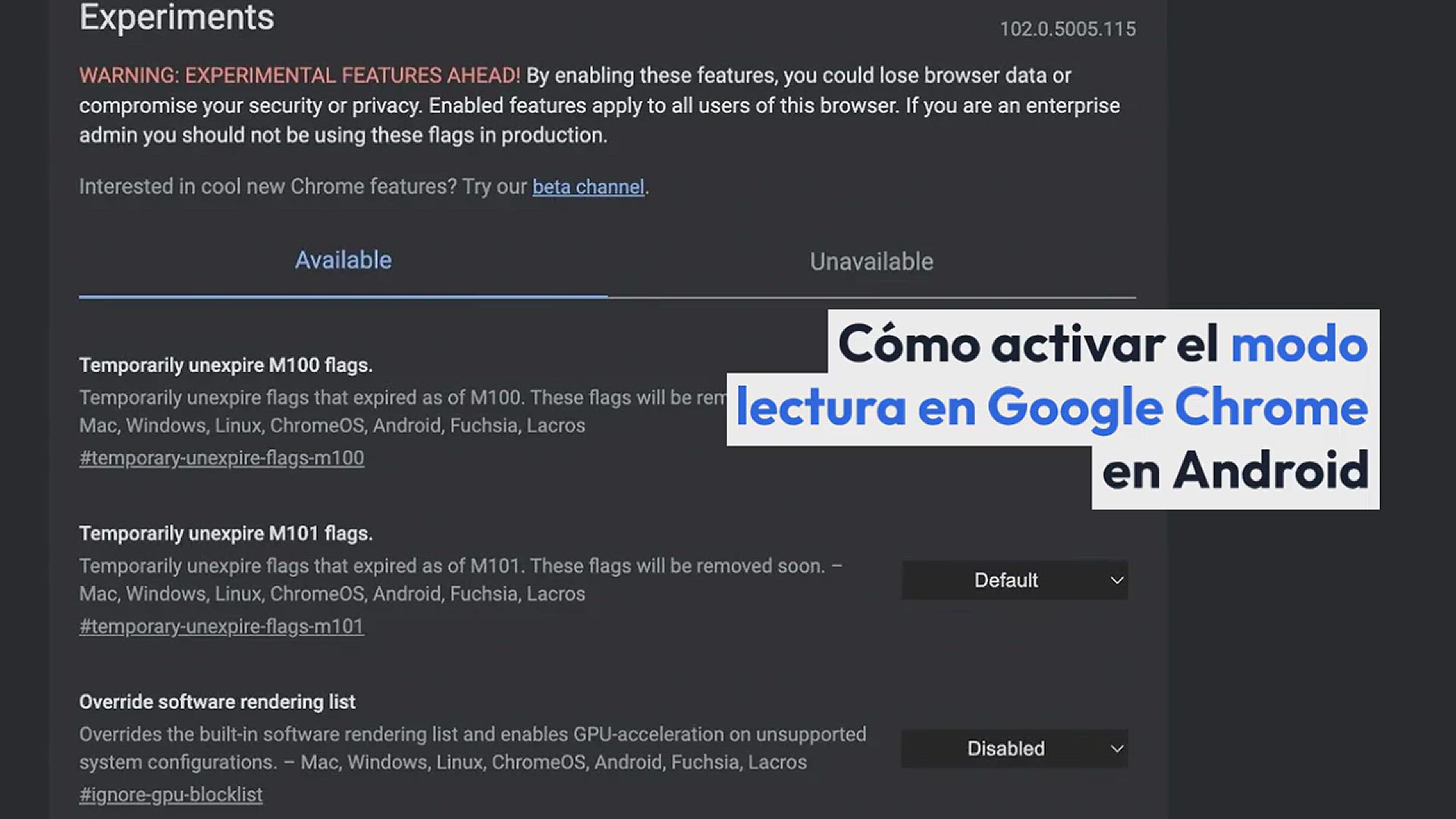This screenshot has width=1456, height=819.
Task: Click the en Android overlay caption
Action: (1235, 471)
